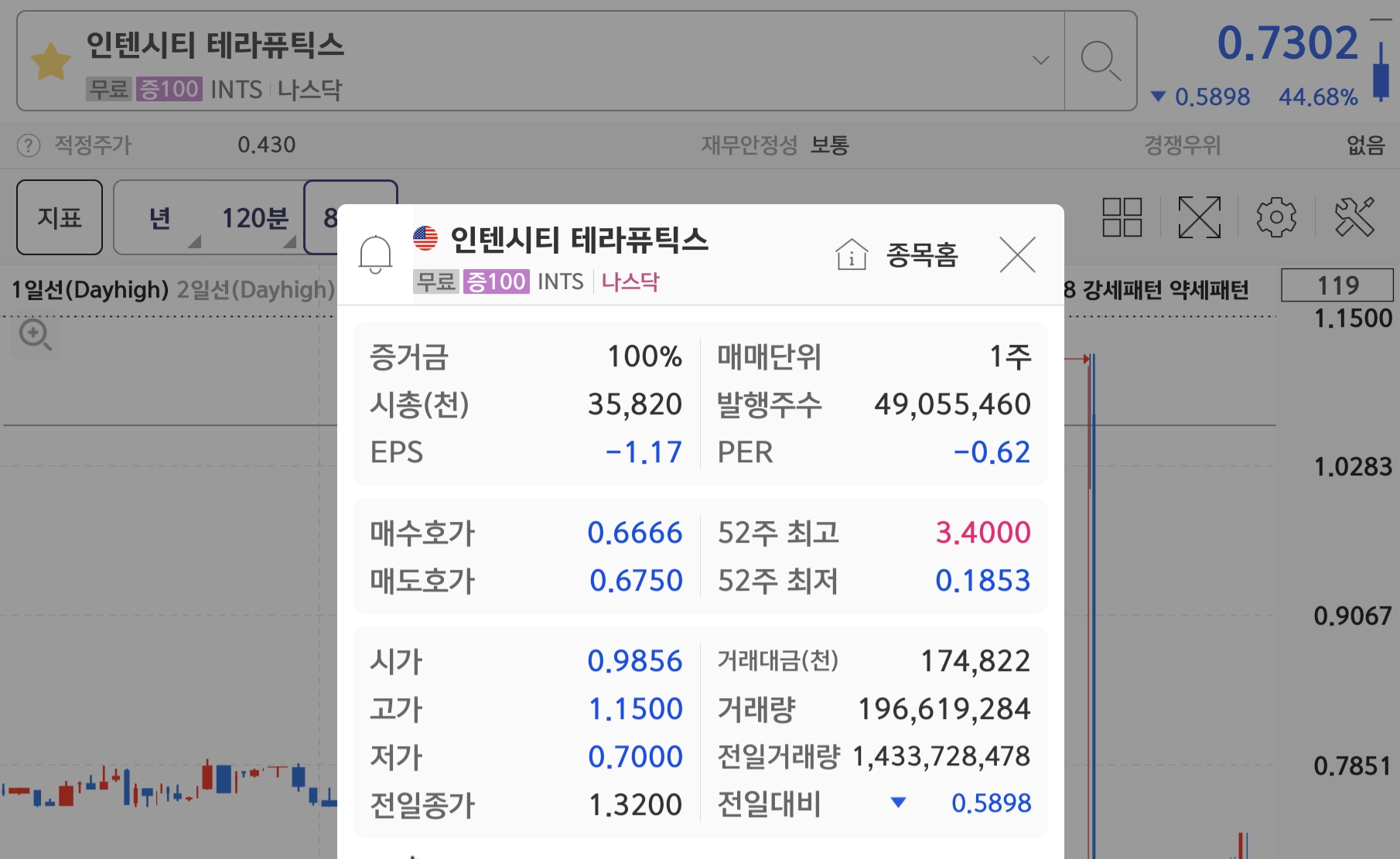Click the 증100 margin badge in popup
This screenshot has width=1400, height=859.
coord(496,281)
